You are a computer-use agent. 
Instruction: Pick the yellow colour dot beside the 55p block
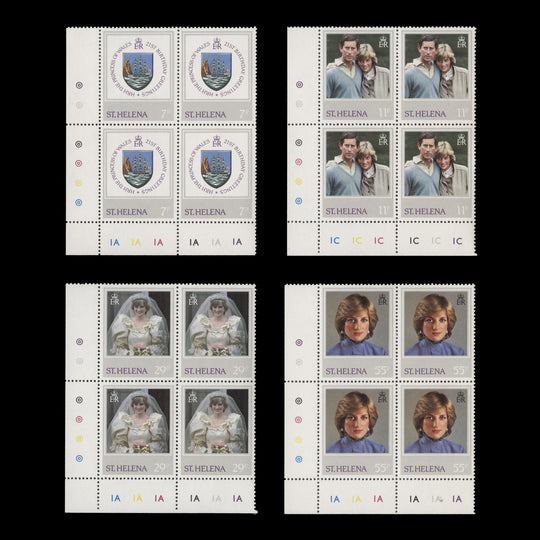(299, 440)
